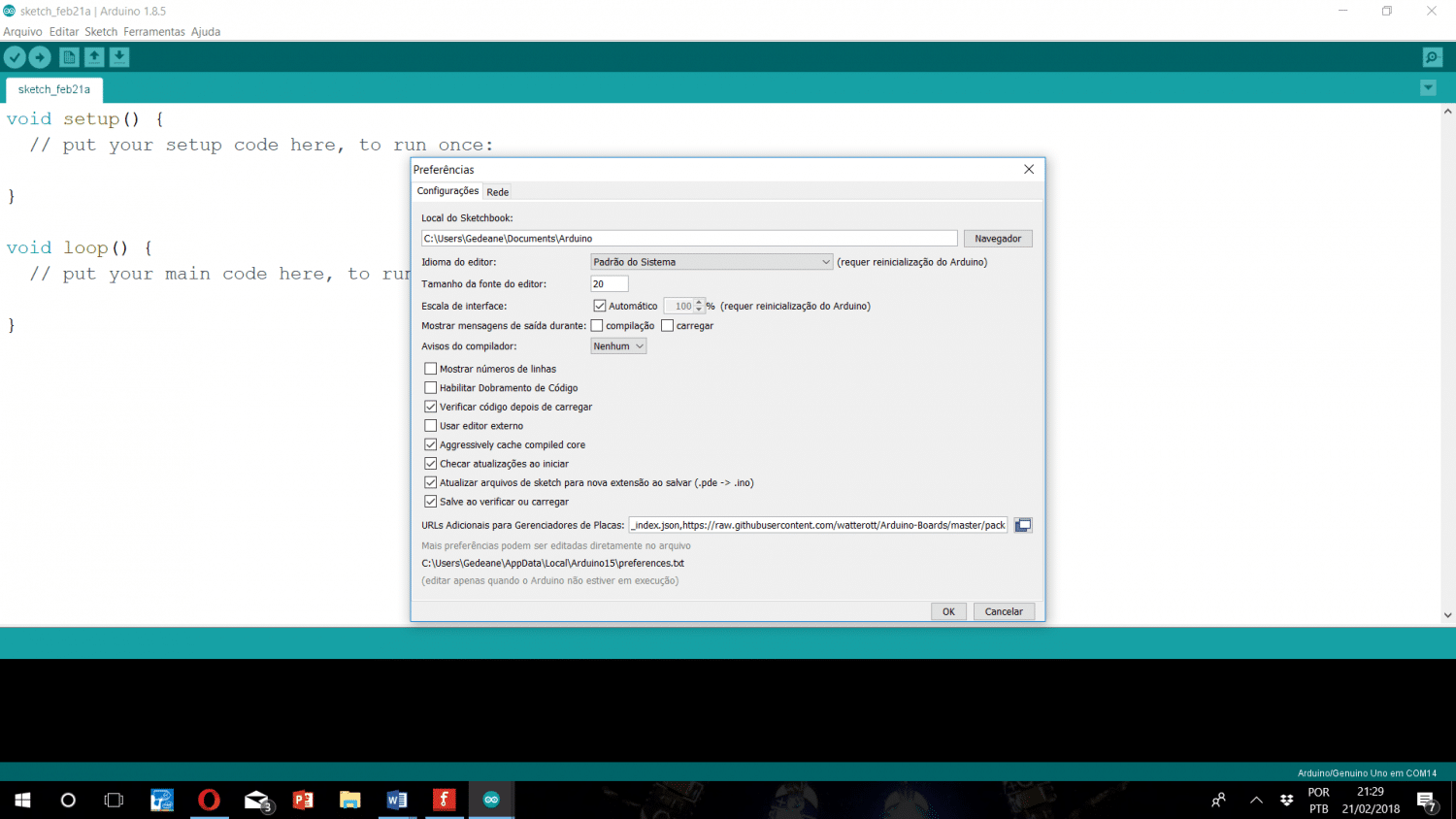Enable output messages during carregar

click(x=667, y=326)
